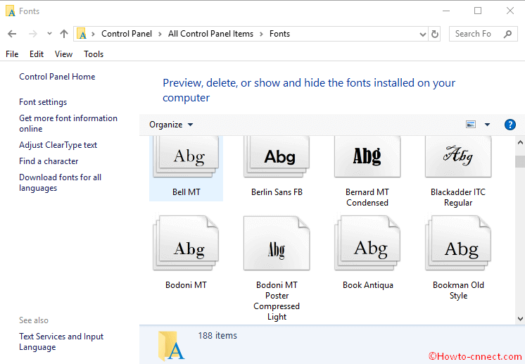This screenshot has height=364, width=525.
Task: Click Download fonts for all languages
Action: click(x=60, y=183)
